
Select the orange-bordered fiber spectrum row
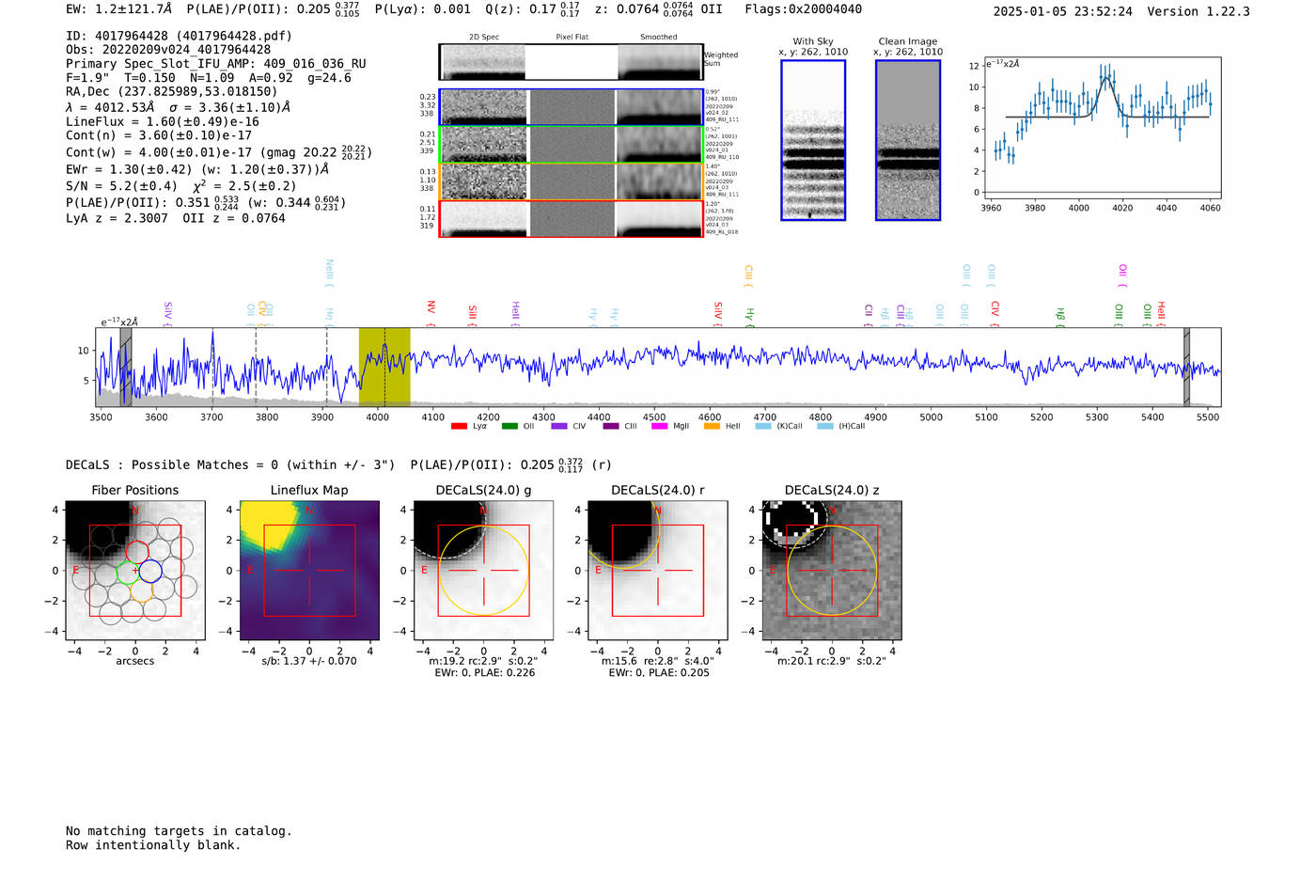(x=571, y=181)
